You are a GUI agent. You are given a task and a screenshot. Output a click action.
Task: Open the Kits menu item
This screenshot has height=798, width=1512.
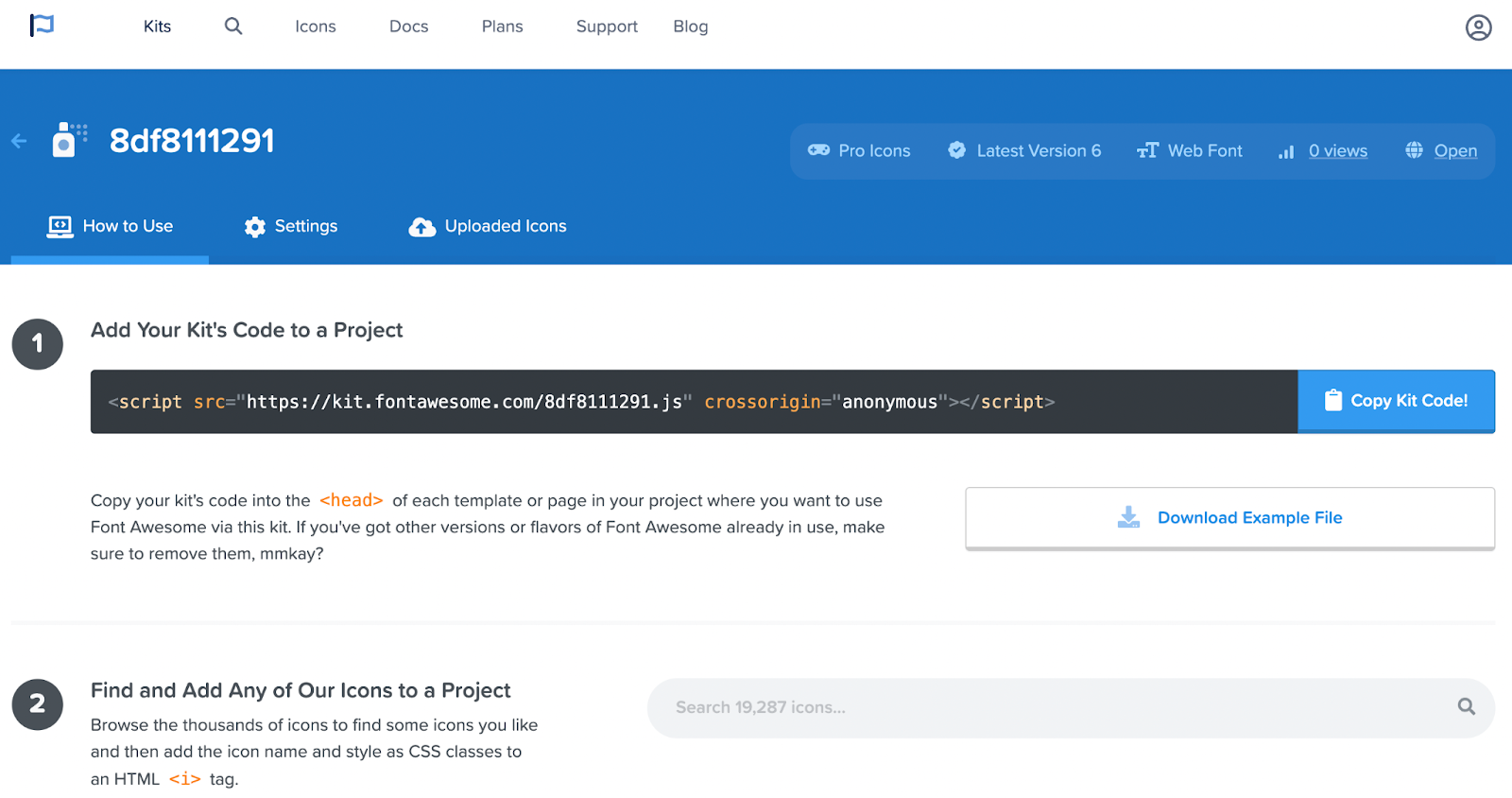pos(157,26)
